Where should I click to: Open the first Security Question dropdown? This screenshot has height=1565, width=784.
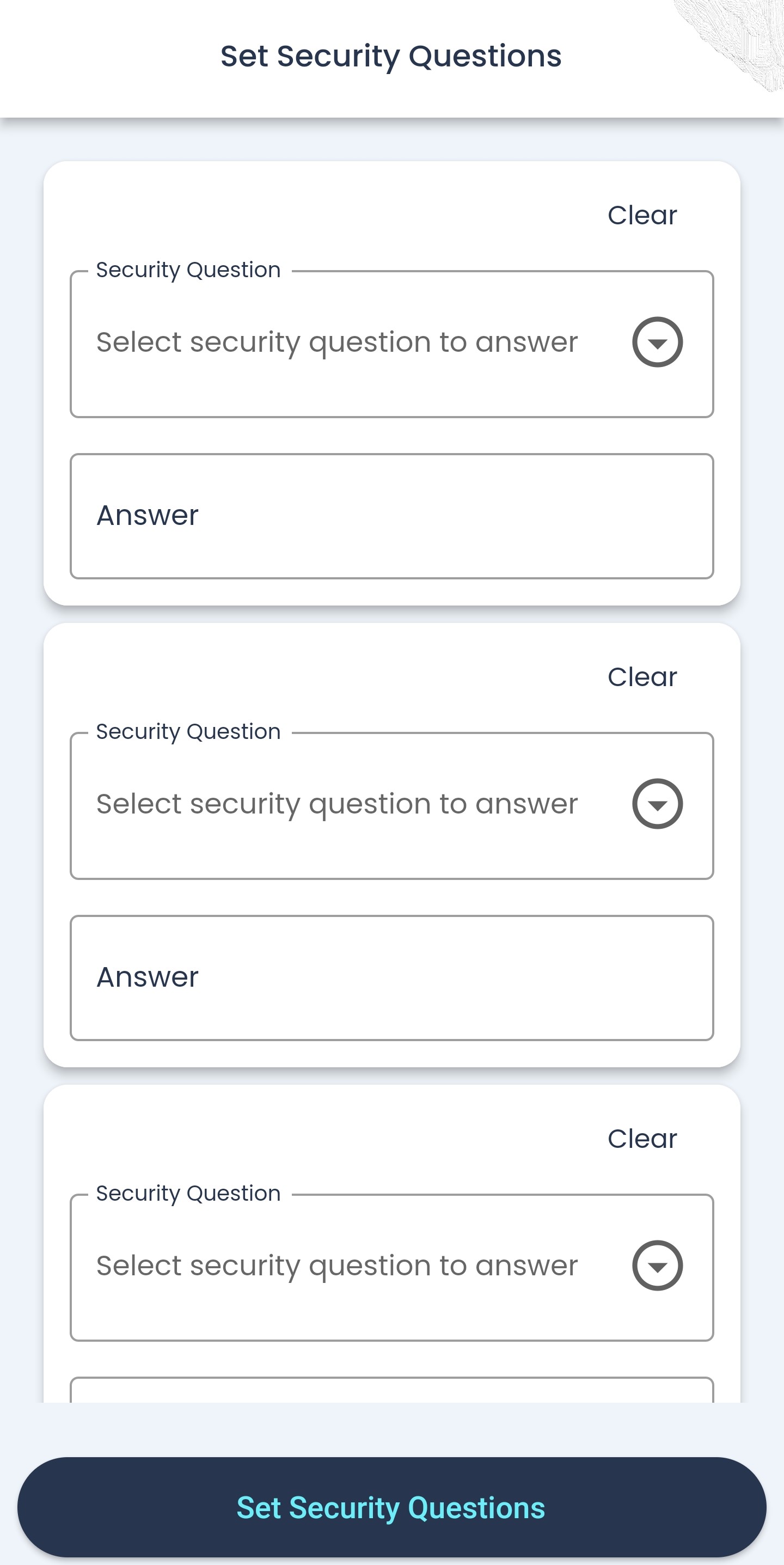point(337,343)
